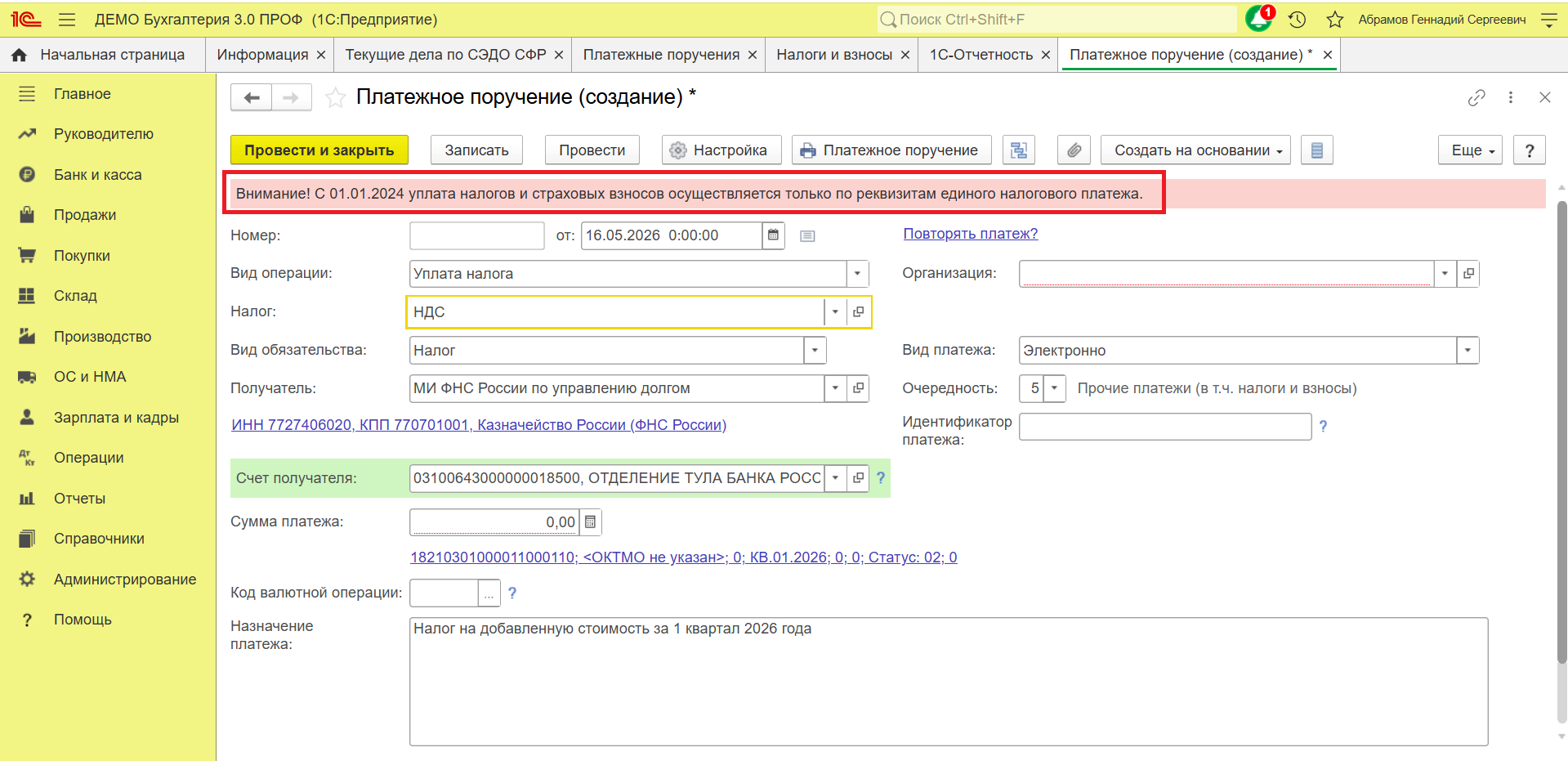Click the Провести button
The image size is (1568, 761).
pyautogui.click(x=592, y=150)
